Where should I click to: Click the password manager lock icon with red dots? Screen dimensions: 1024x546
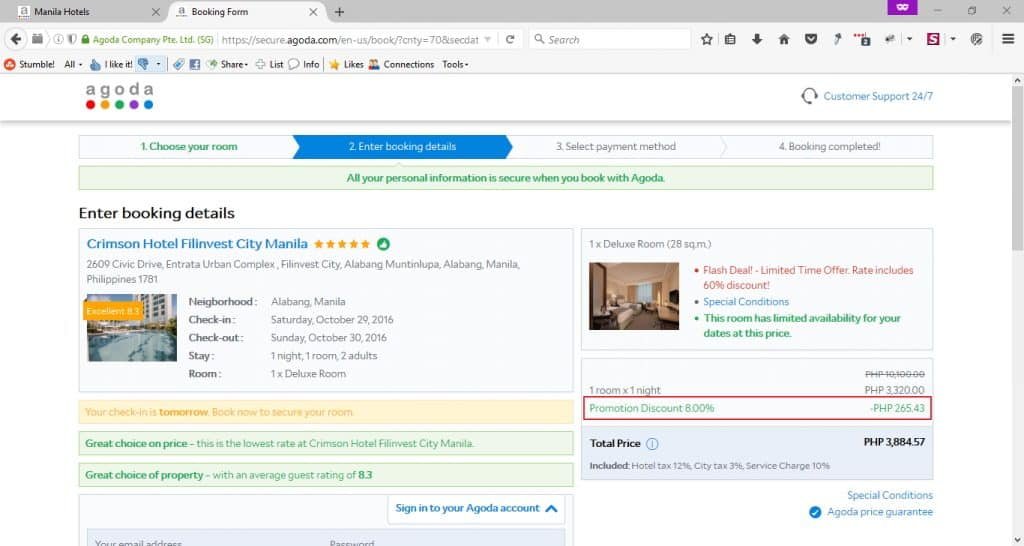pos(862,39)
